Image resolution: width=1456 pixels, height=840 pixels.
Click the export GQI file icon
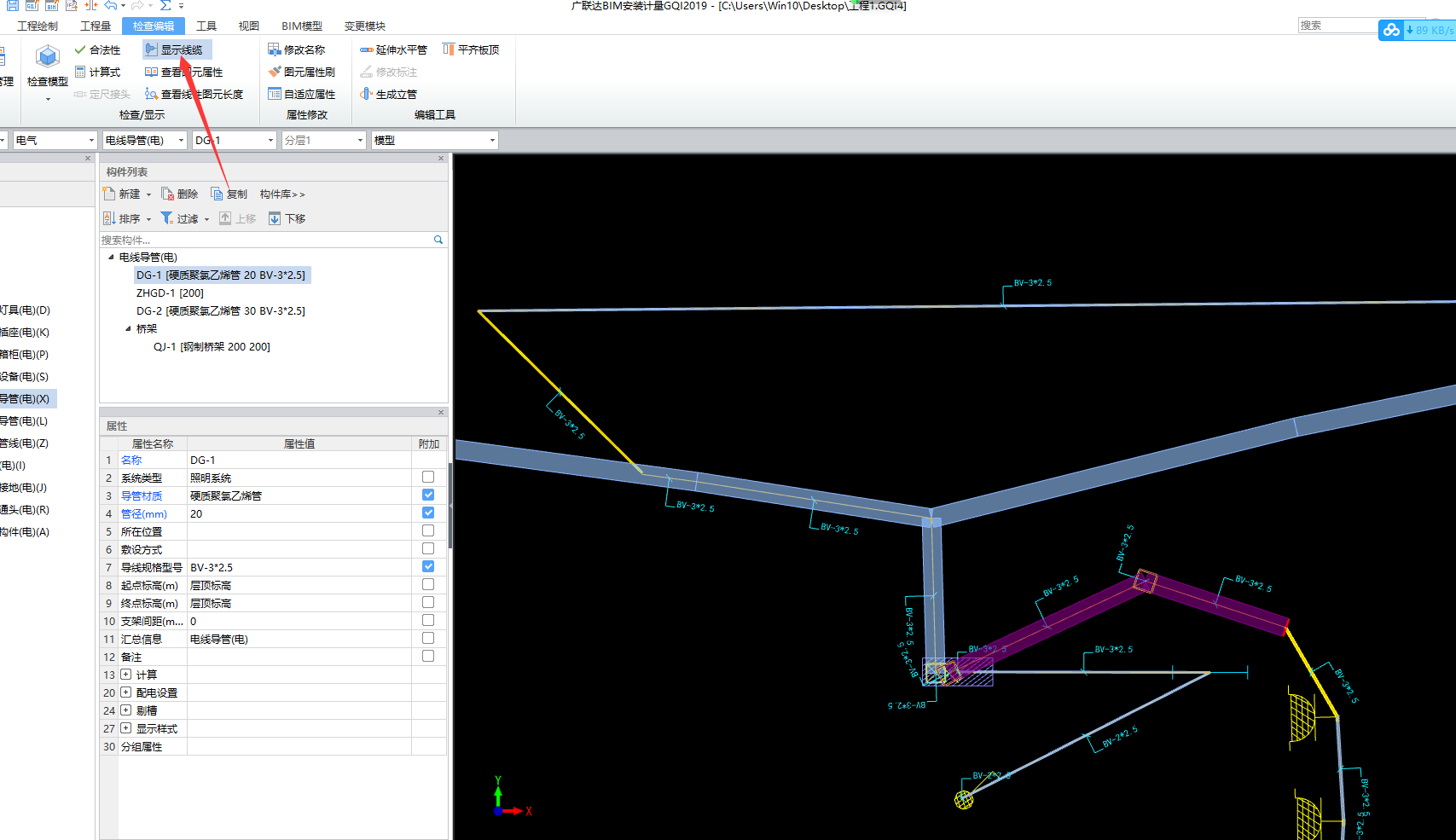(x=32, y=5)
